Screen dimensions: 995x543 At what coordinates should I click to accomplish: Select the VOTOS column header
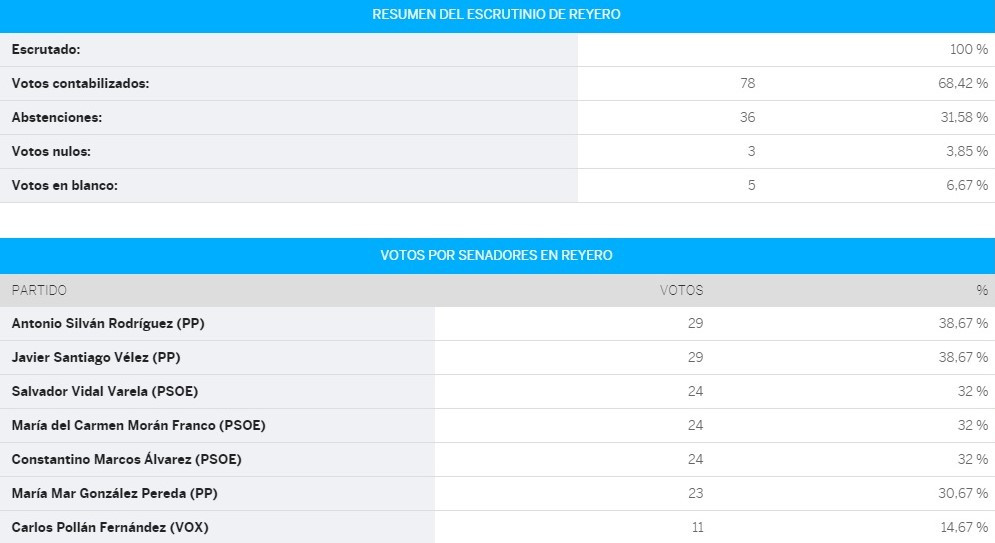682,290
